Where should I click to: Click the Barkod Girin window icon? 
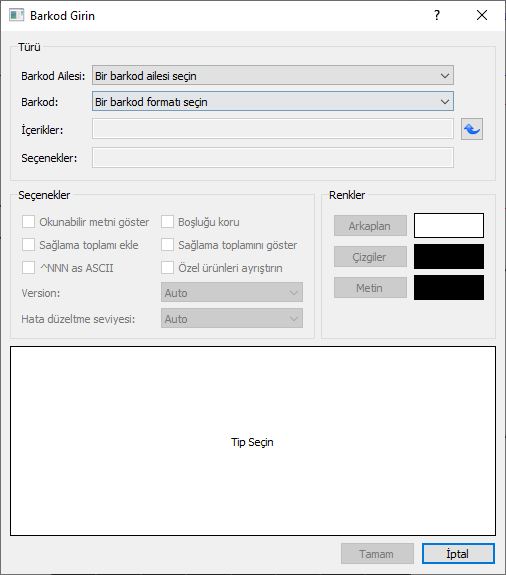[x=16, y=15]
